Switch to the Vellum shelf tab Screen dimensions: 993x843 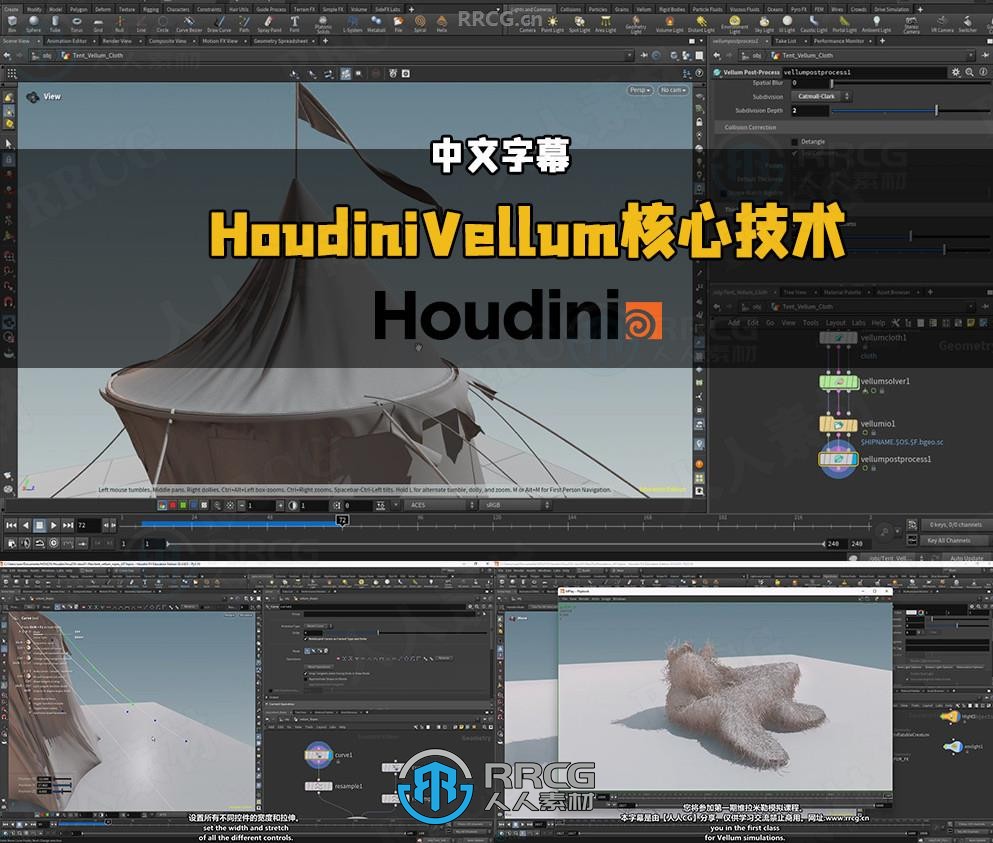pyautogui.click(x=643, y=10)
